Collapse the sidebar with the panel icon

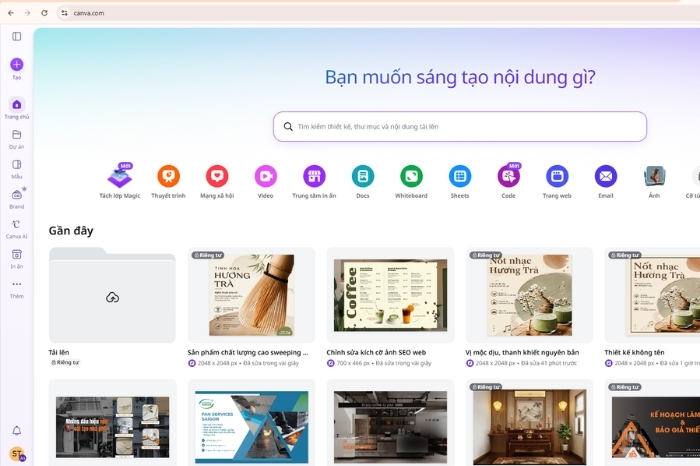coord(17,37)
